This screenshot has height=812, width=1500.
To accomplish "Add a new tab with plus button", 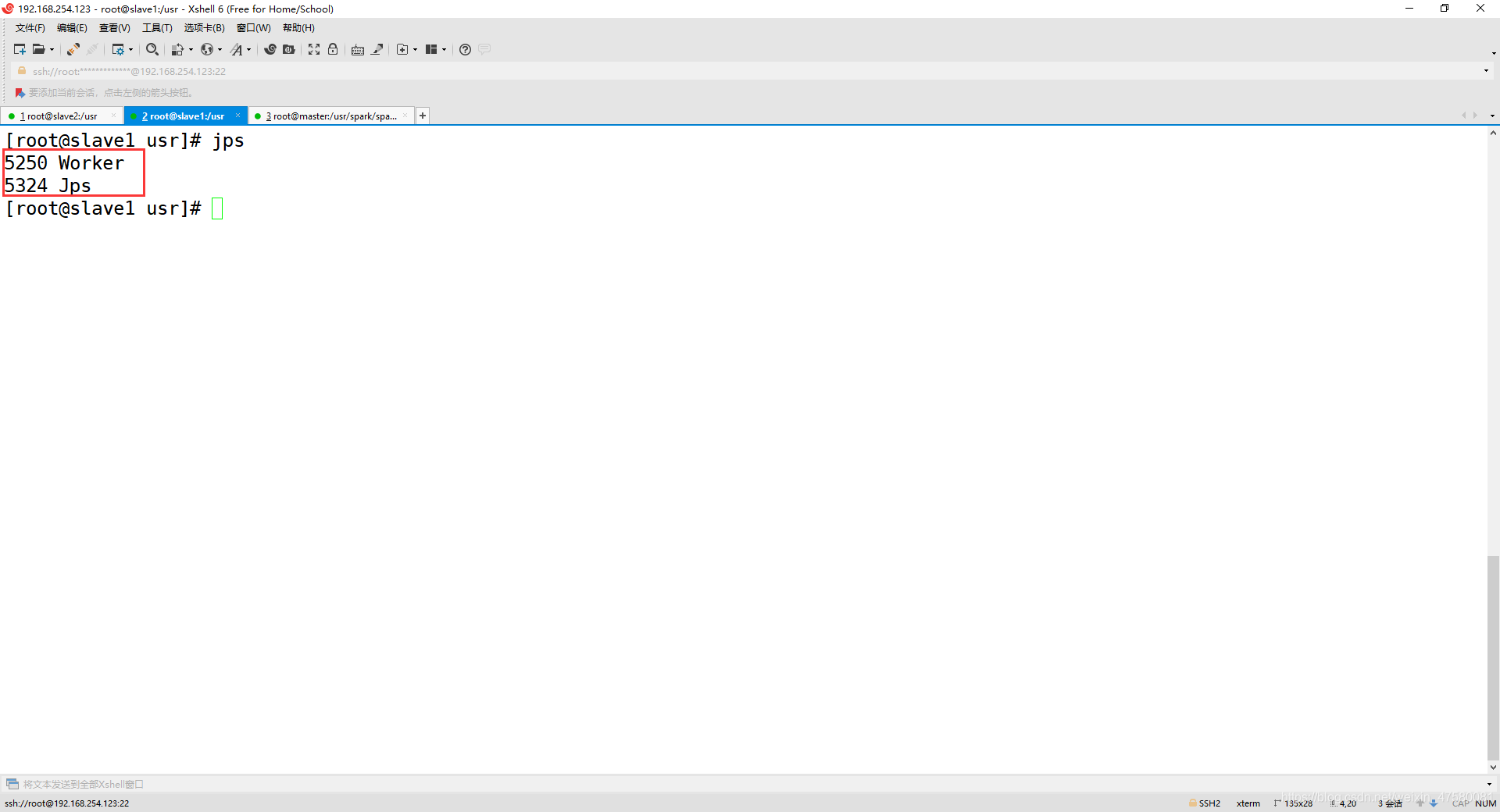I will coord(423,116).
